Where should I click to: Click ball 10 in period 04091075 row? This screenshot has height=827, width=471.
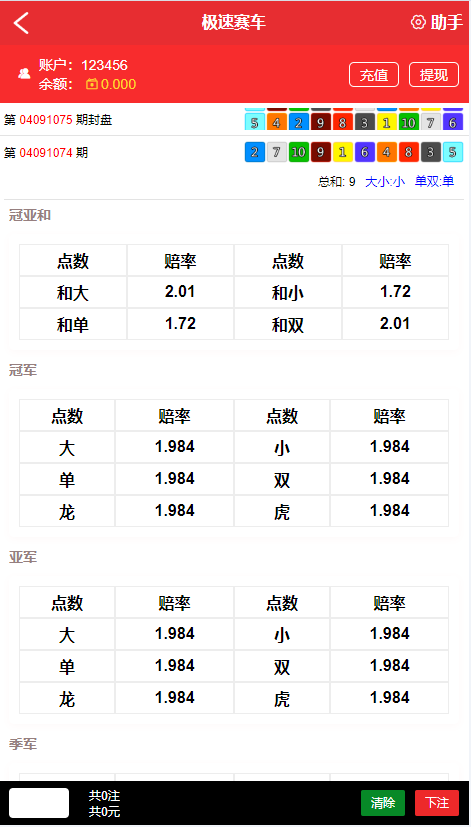(x=409, y=122)
